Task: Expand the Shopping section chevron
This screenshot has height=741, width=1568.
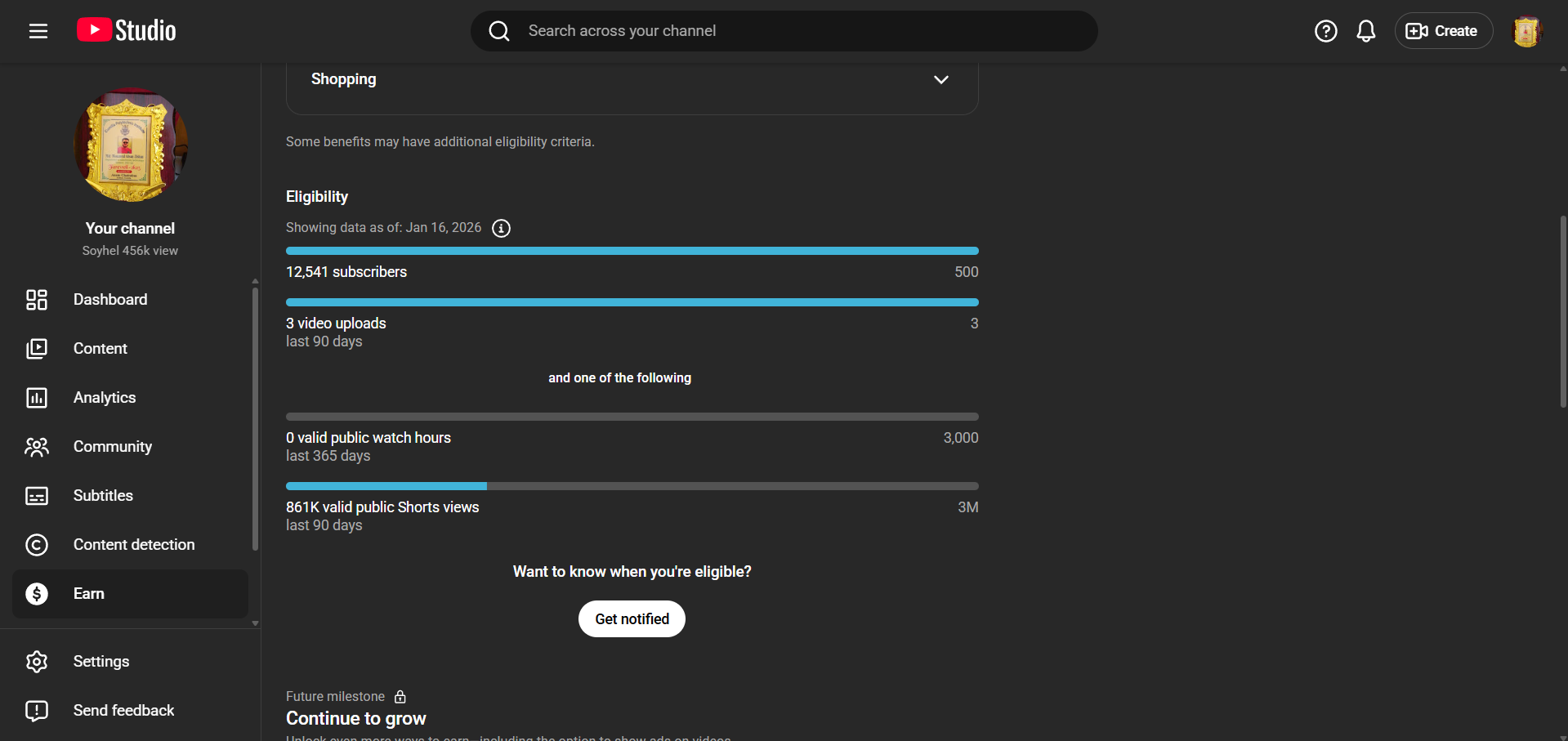Action: pyautogui.click(x=940, y=80)
